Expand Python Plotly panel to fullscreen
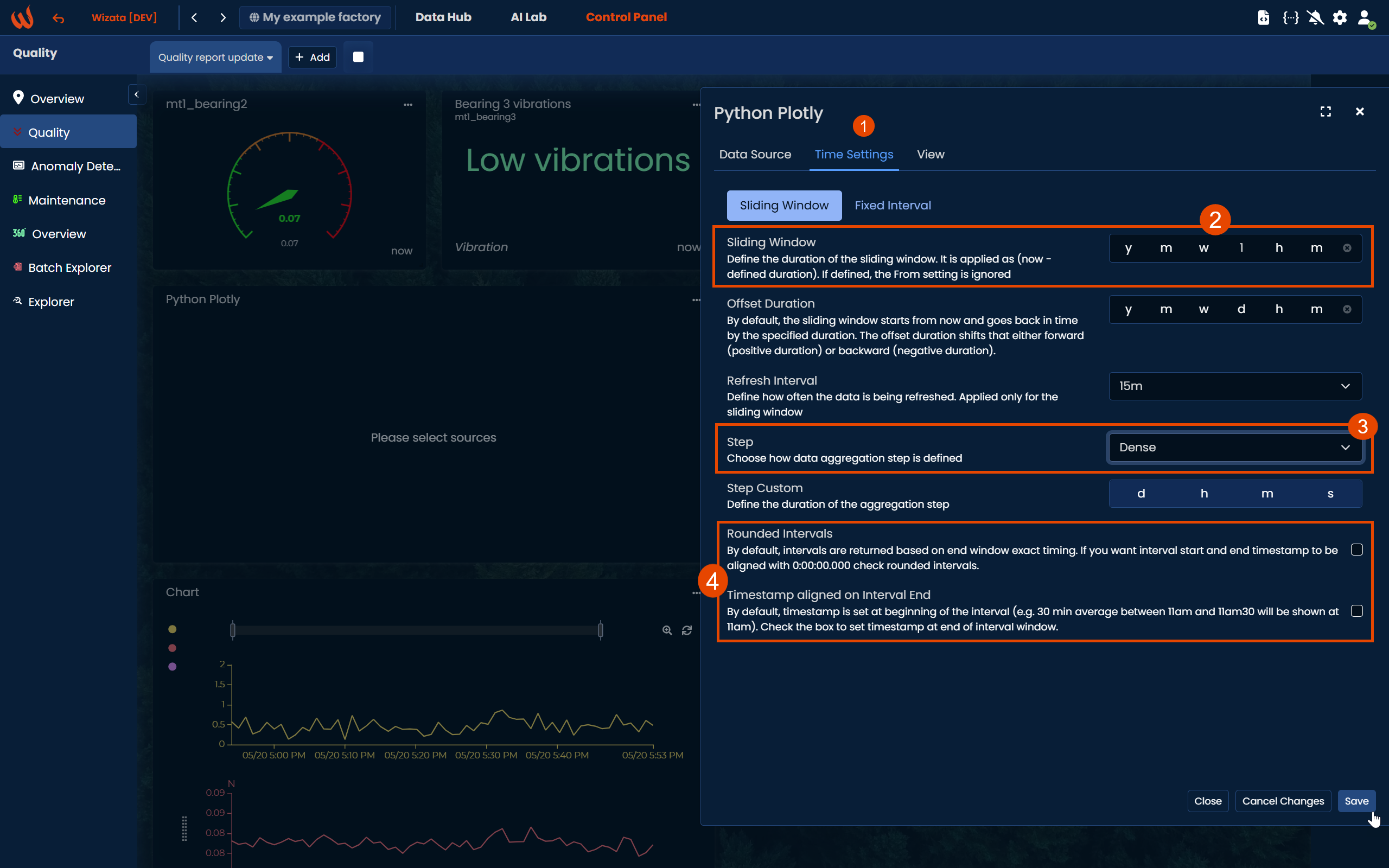The width and height of the screenshot is (1389, 868). (x=1326, y=111)
